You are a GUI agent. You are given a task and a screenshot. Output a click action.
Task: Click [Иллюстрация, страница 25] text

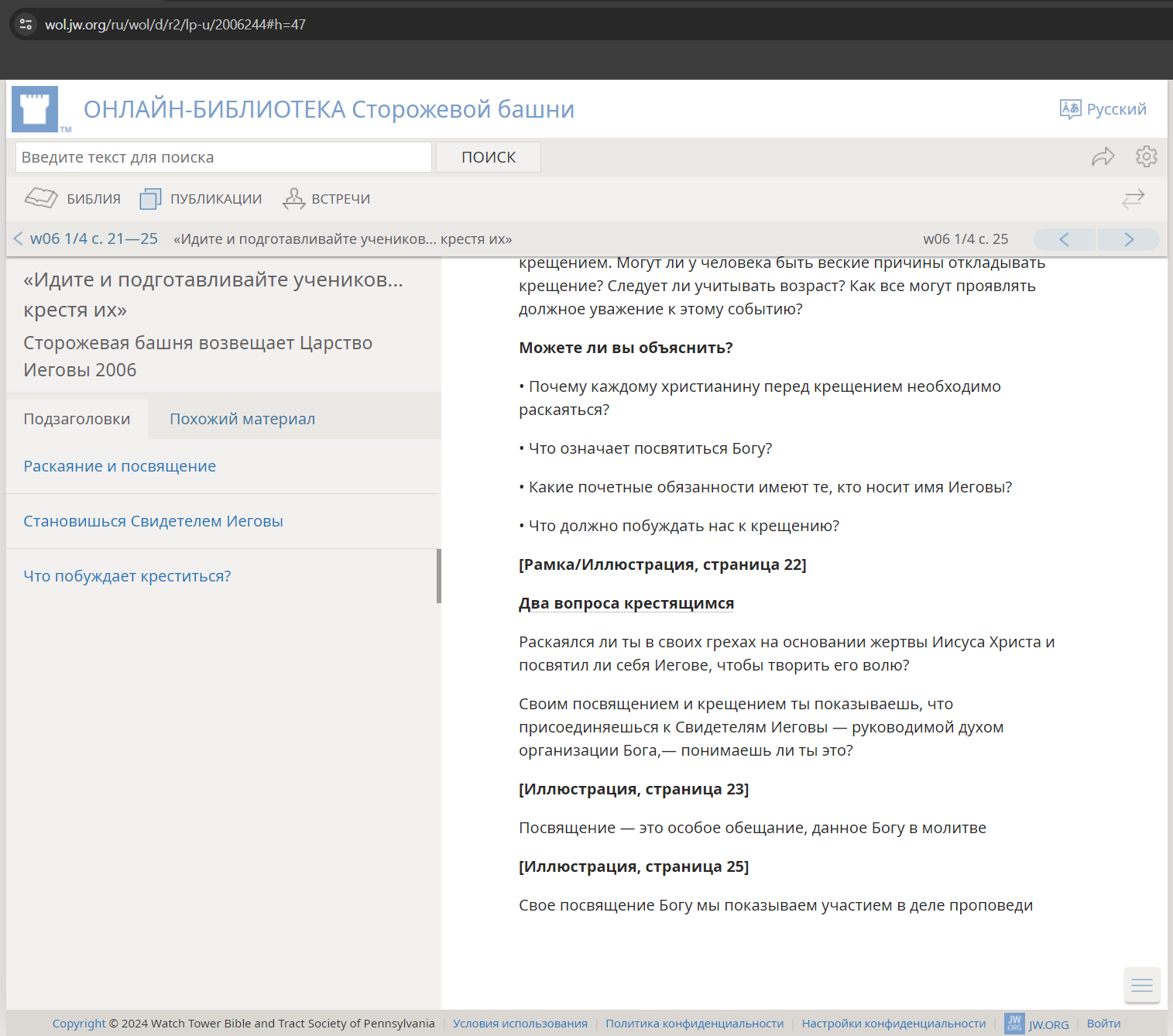coord(634,866)
